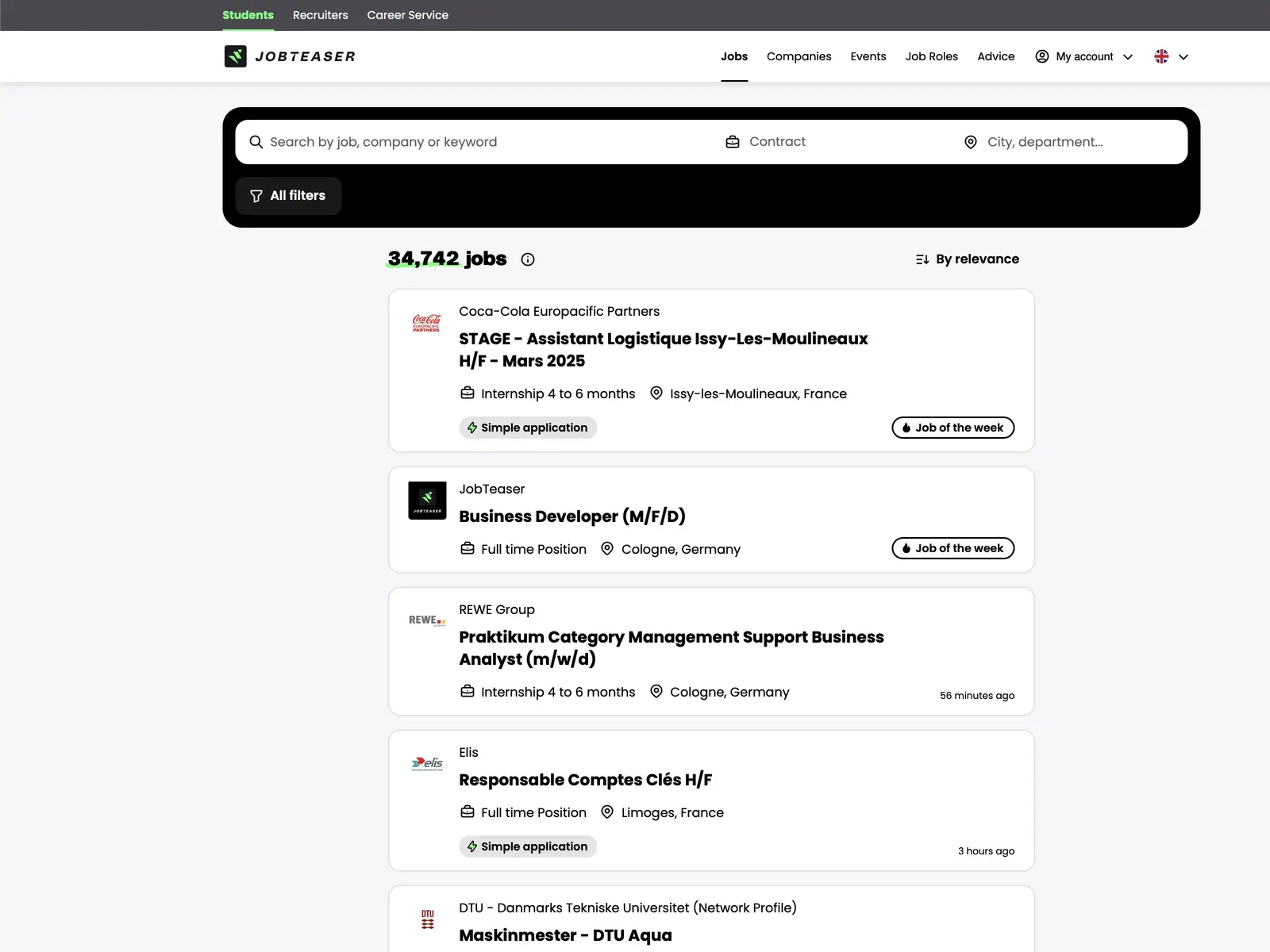The width and height of the screenshot is (1270, 952).
Task: Open the Jobs navigation item
Action: (734, 56)
